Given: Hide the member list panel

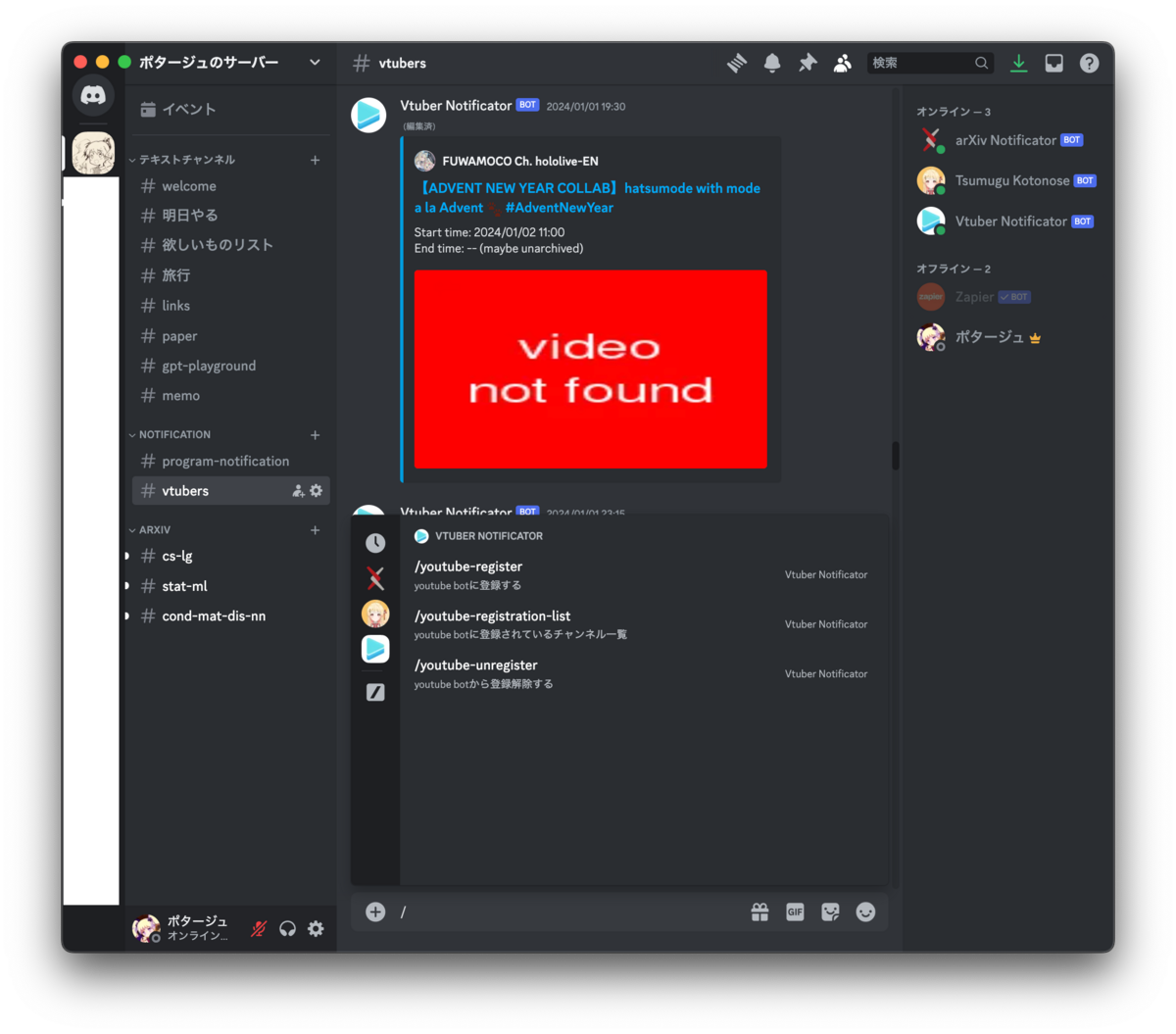Looking at the screenshot, I should click(842, 62).
